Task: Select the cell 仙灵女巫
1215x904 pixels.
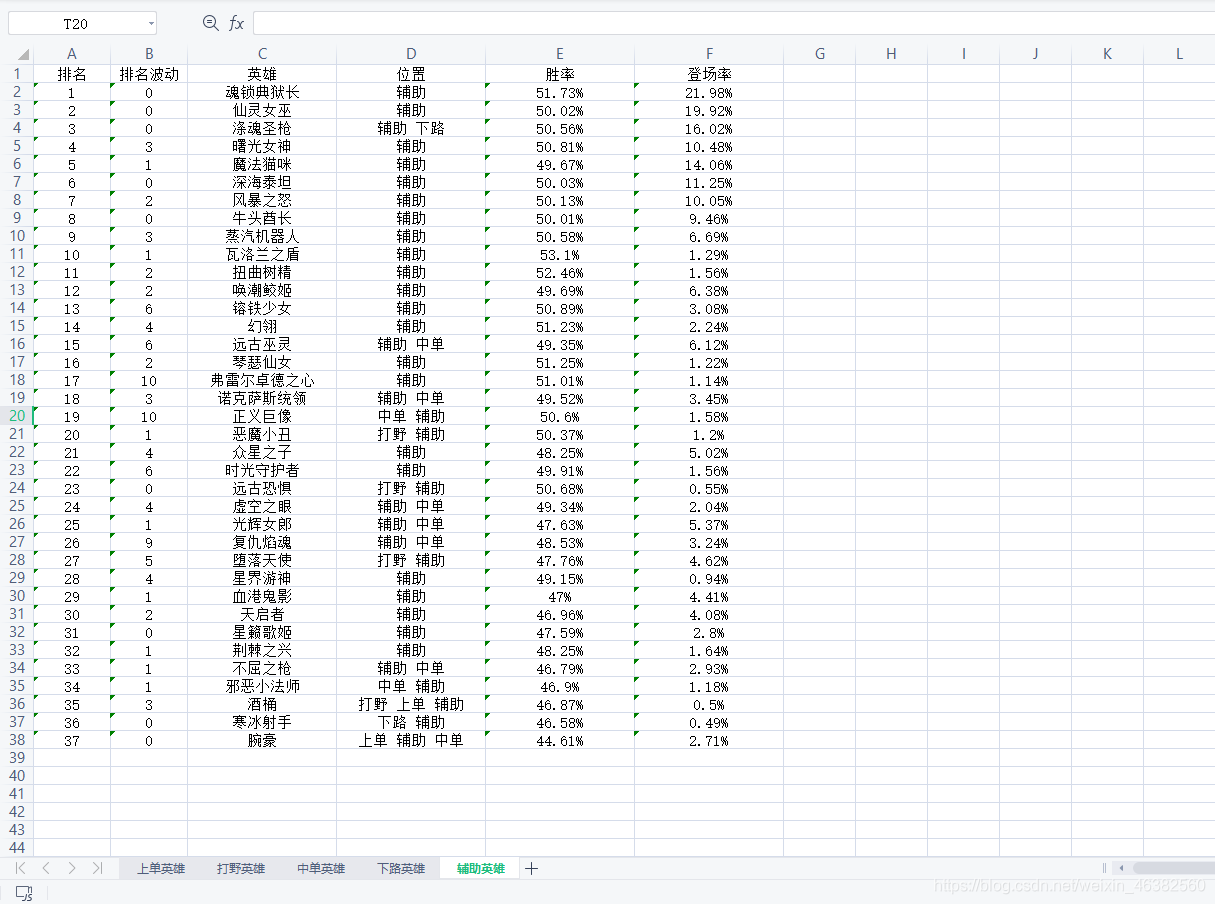Action: pyautogui.click(x=262, y=110)
